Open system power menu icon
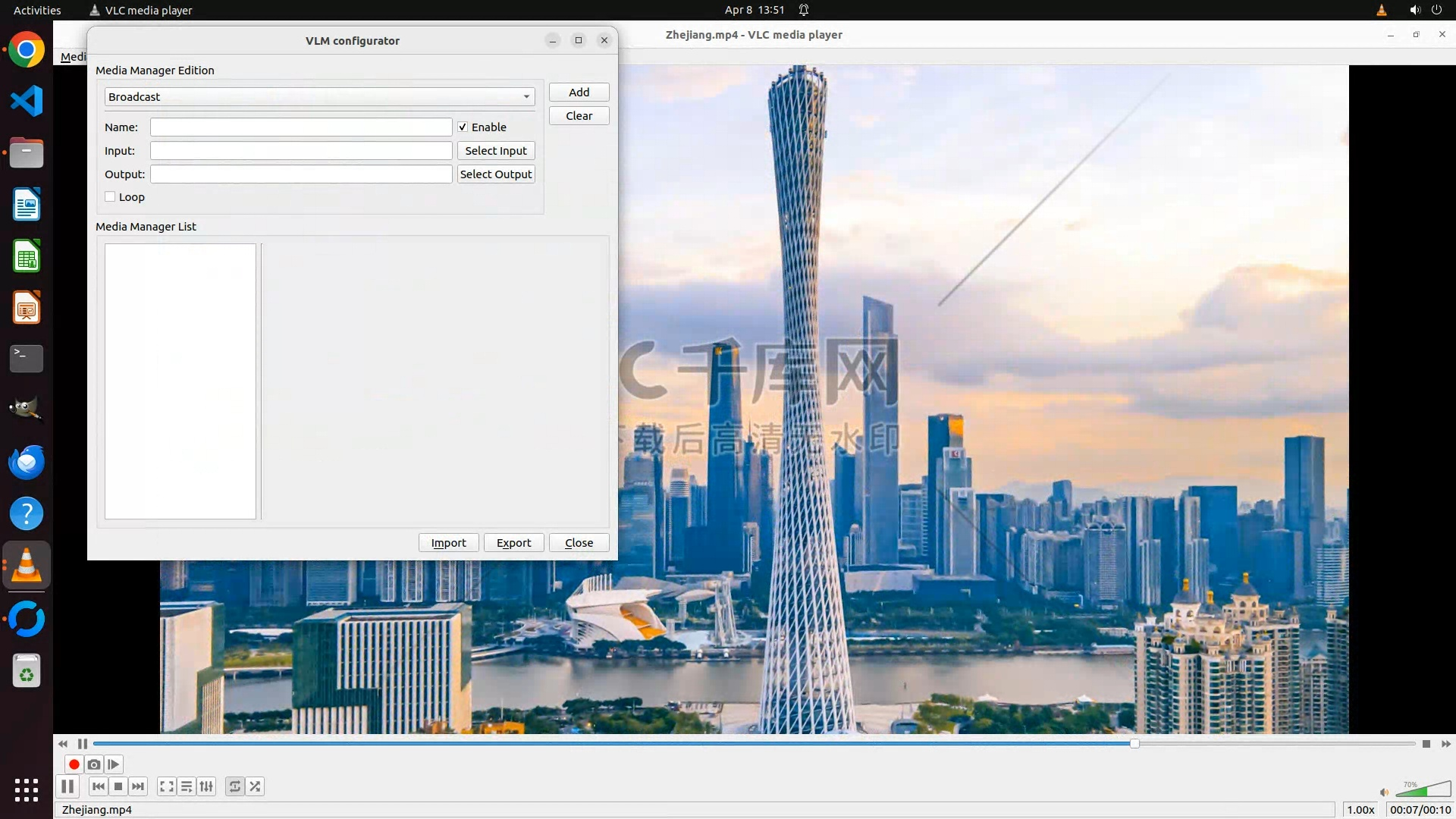 (x=1436, y=10)
